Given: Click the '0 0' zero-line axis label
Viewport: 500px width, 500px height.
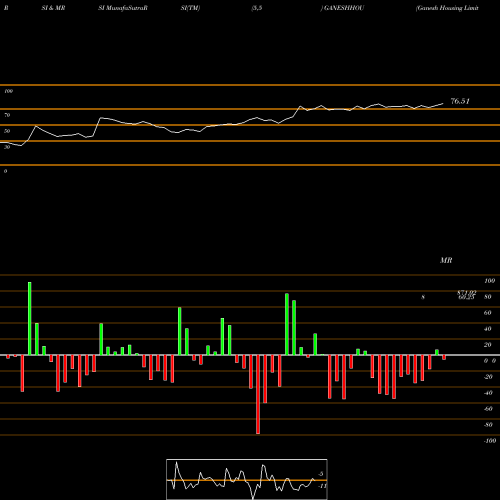Looking at the screenshot, I should click(490, 361).
